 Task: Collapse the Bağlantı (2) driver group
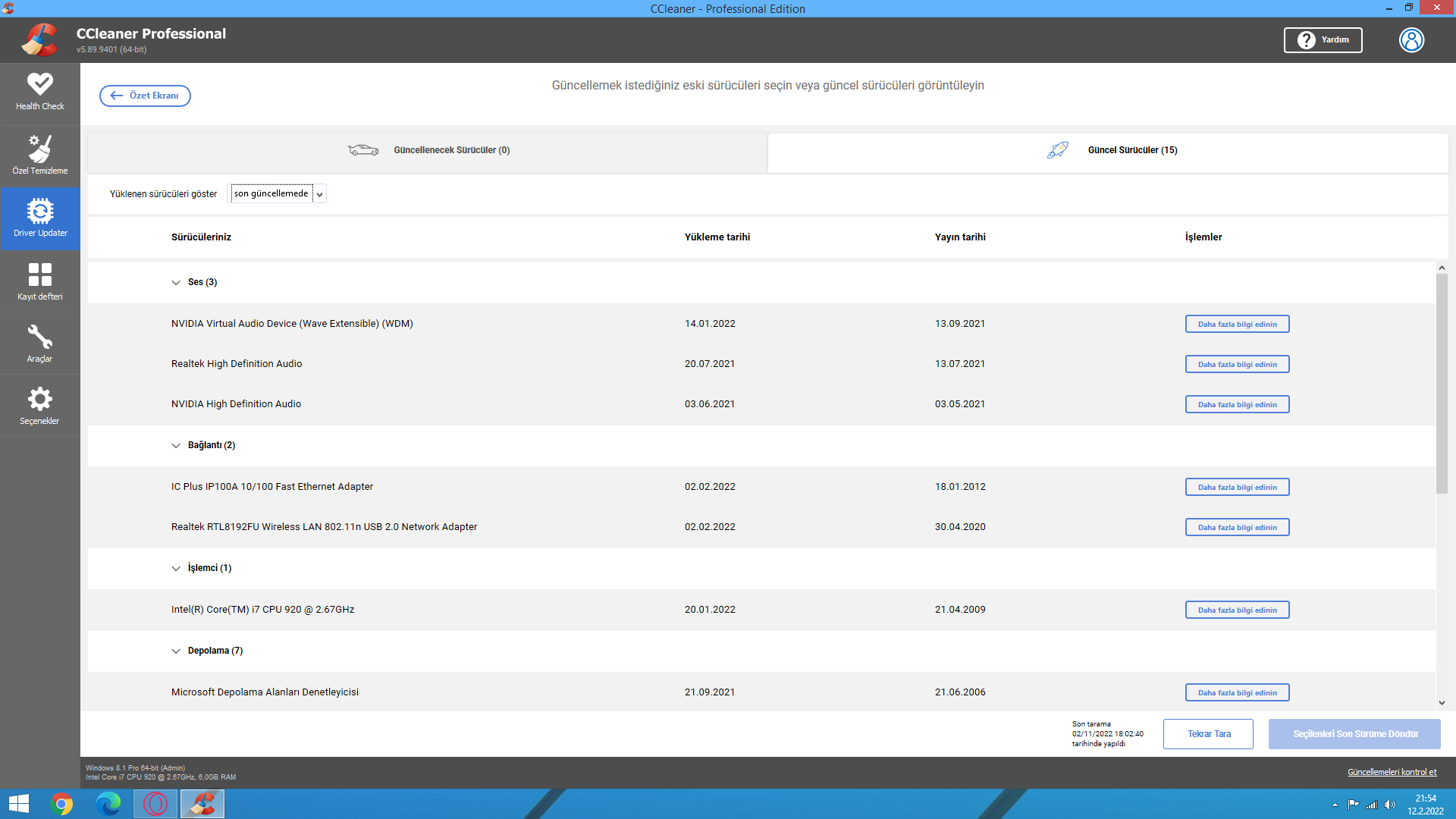(176, 446)
